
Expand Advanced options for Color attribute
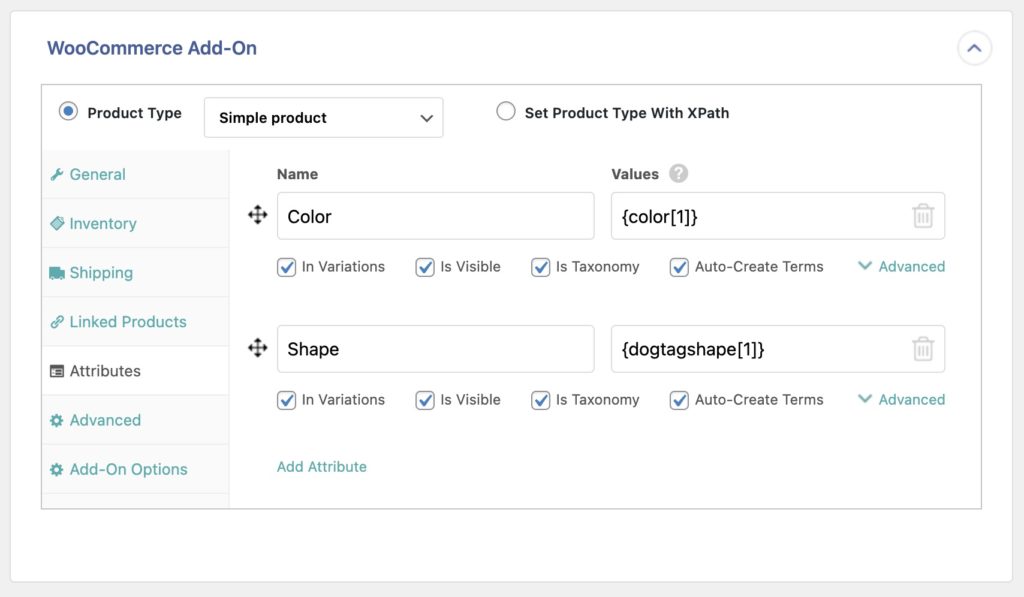(899, 267)
